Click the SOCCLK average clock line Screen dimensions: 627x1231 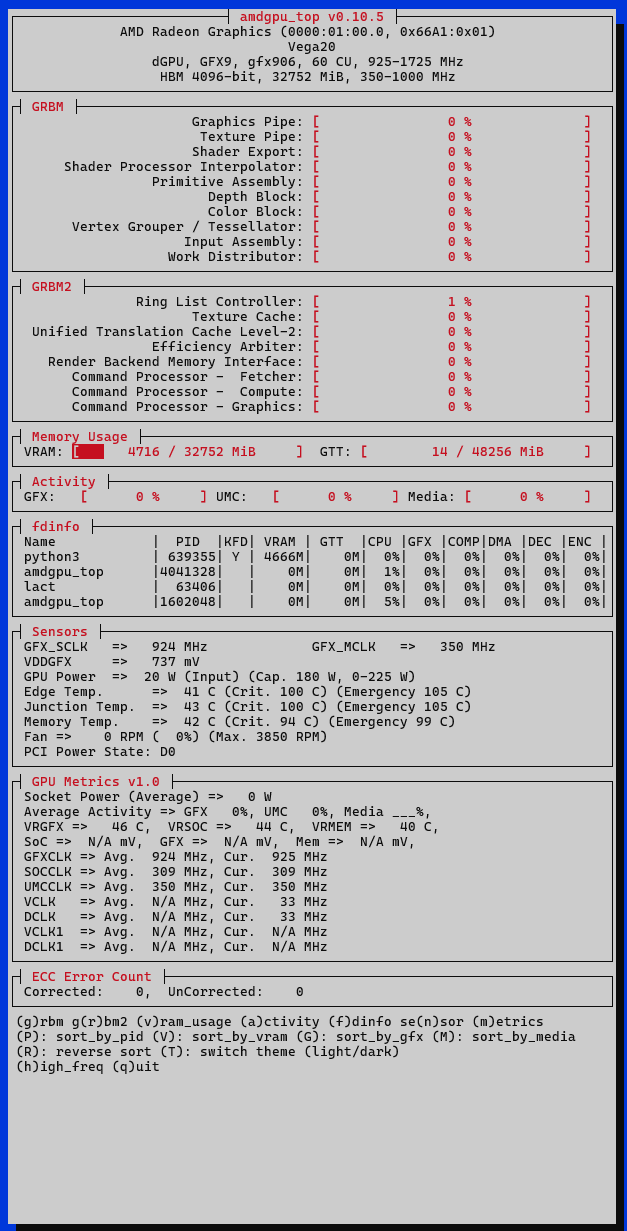[x=176, y=871]
